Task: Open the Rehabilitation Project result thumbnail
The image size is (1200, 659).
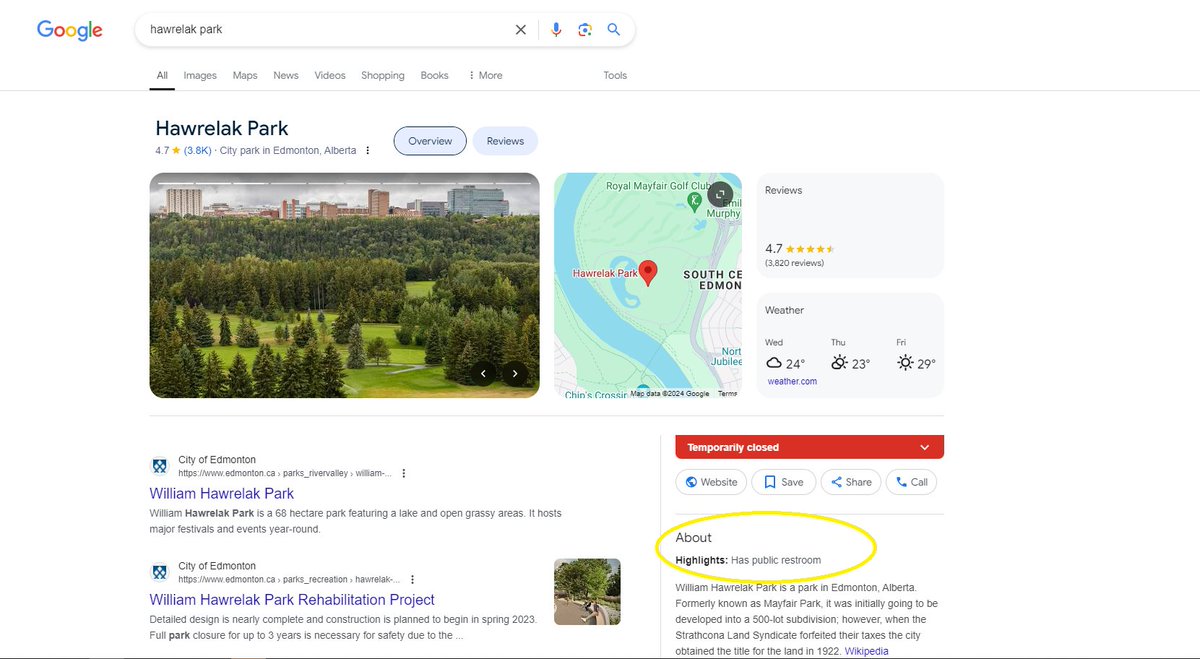Action: tap(587, 592)
